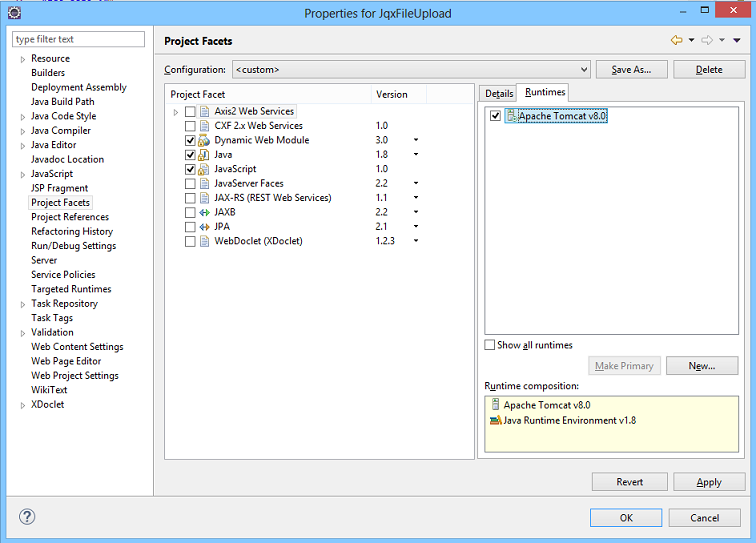Uncheck the Apache Tomcat v8.0 runtime
Screen dimensions: 756x543
point(495,116)
